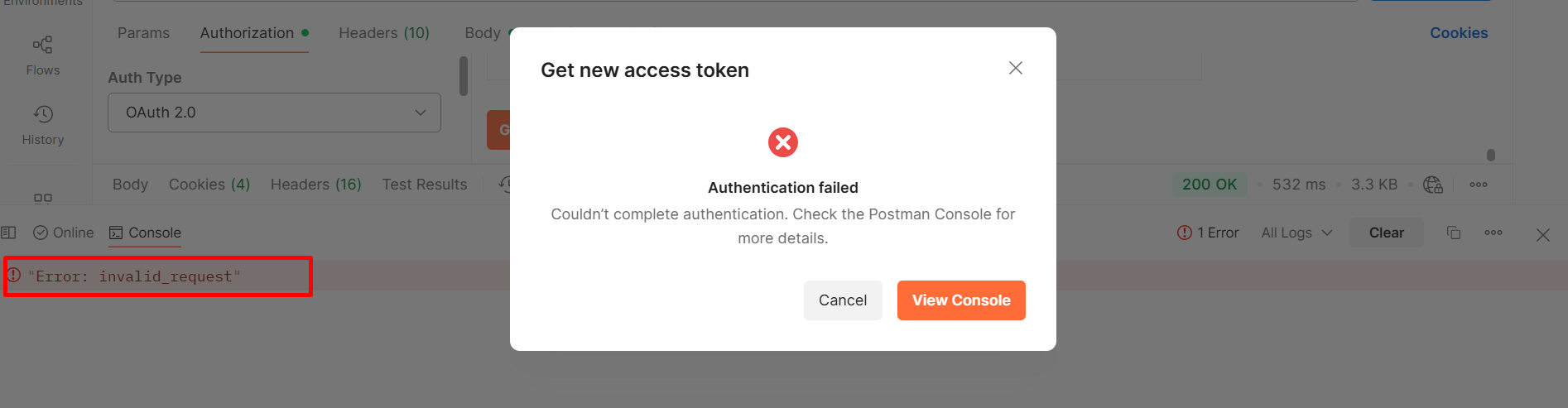The image size is (1568, 408).
Task: Click the View Console button
Action: tap(961, 300)
